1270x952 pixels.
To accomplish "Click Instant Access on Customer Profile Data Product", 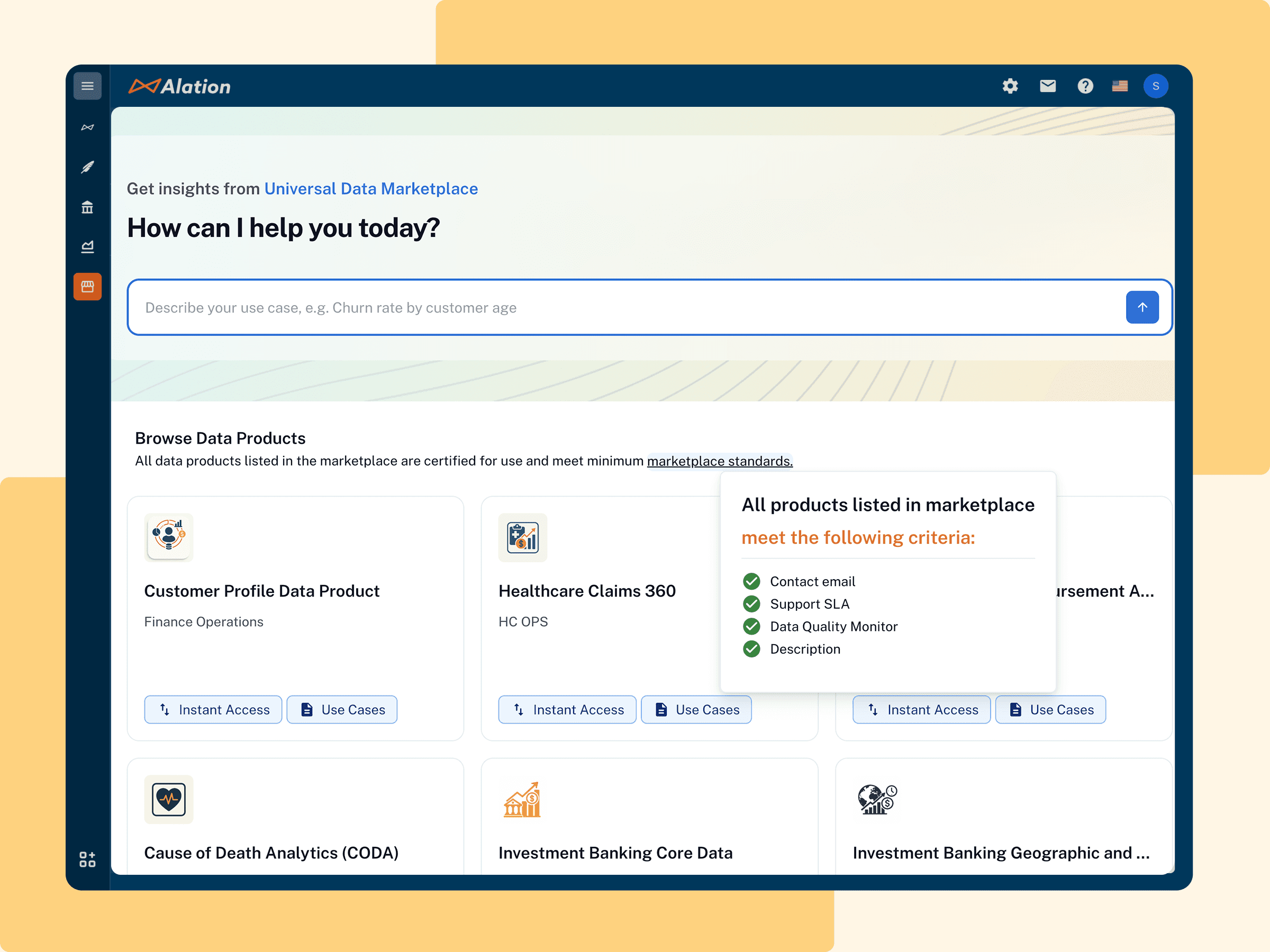I will (213, 709).
